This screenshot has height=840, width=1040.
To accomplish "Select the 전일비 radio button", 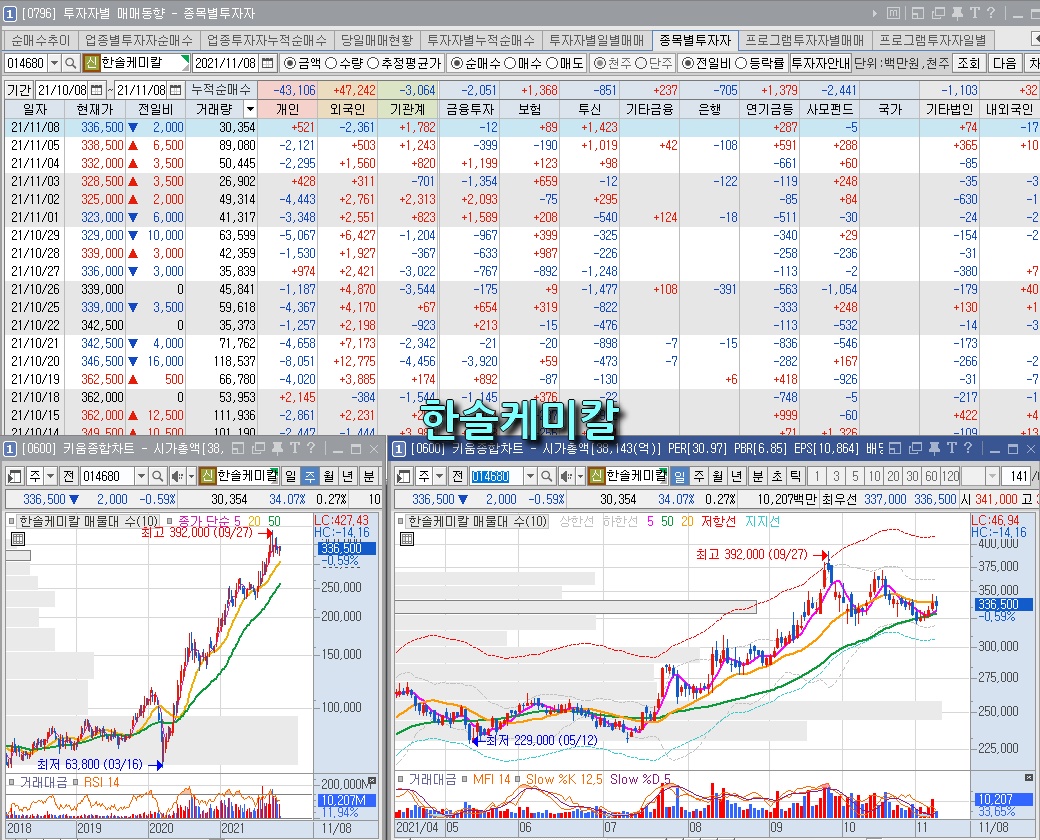I will tap(688, 64).
